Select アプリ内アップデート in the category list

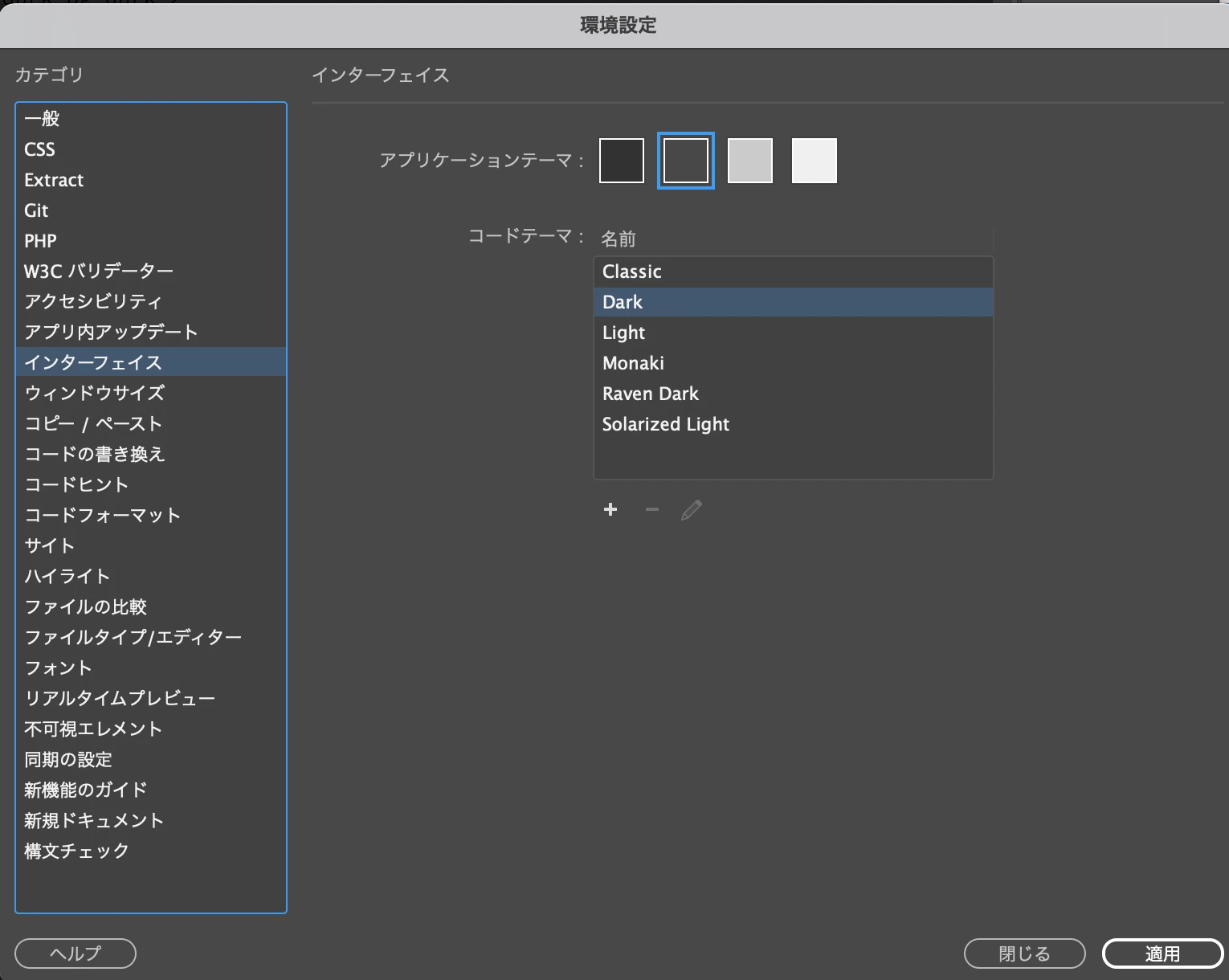click(151, 332)
